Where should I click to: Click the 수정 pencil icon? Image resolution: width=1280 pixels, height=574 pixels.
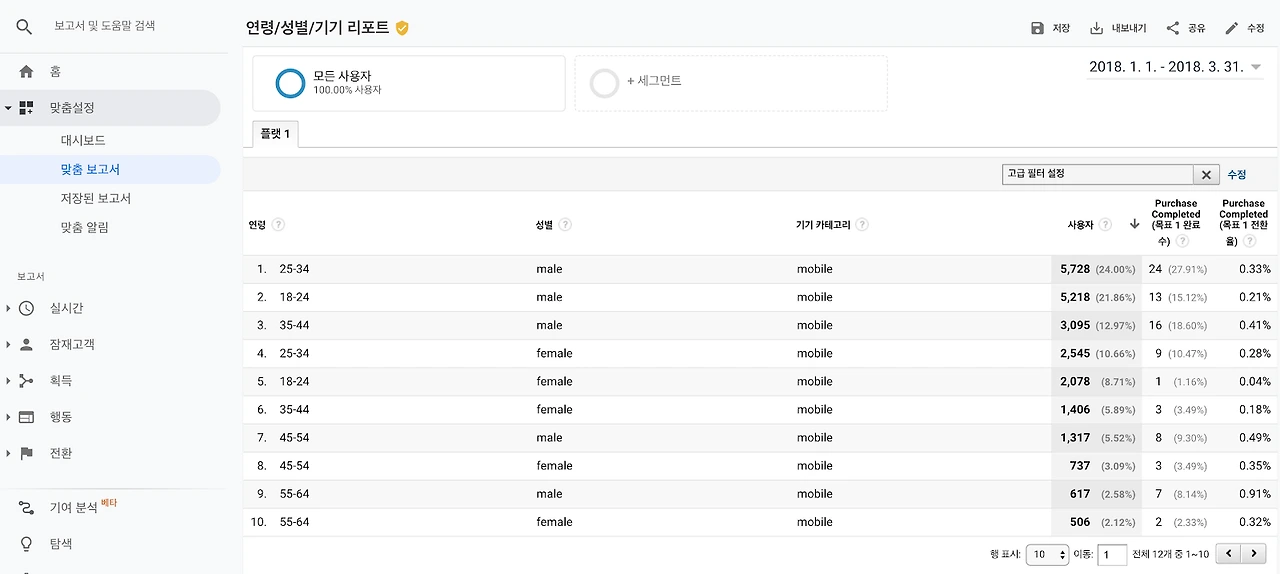(x=1232, y=28)
